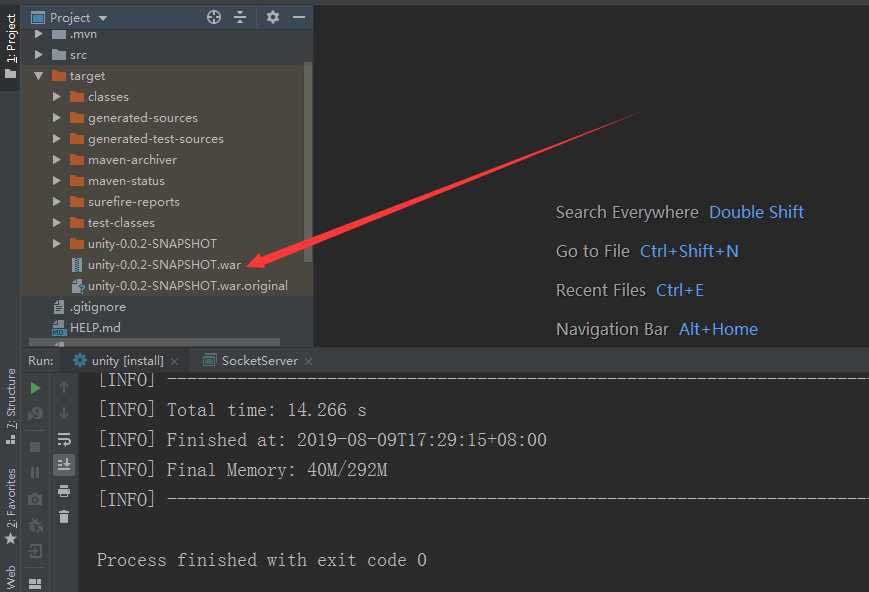Switch to unity [install] run tab

tap(127, 361)
